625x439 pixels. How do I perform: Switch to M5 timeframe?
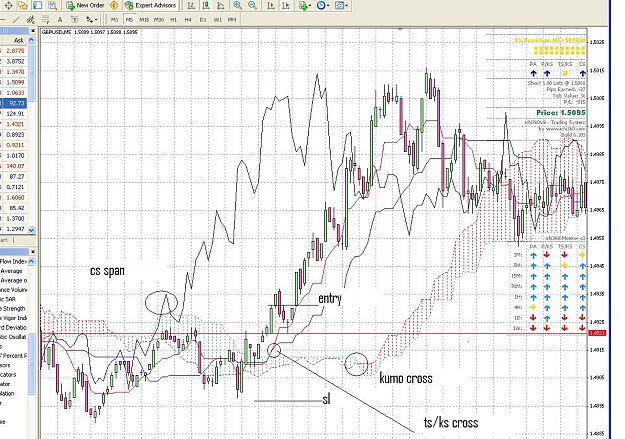tap(129, 20)
